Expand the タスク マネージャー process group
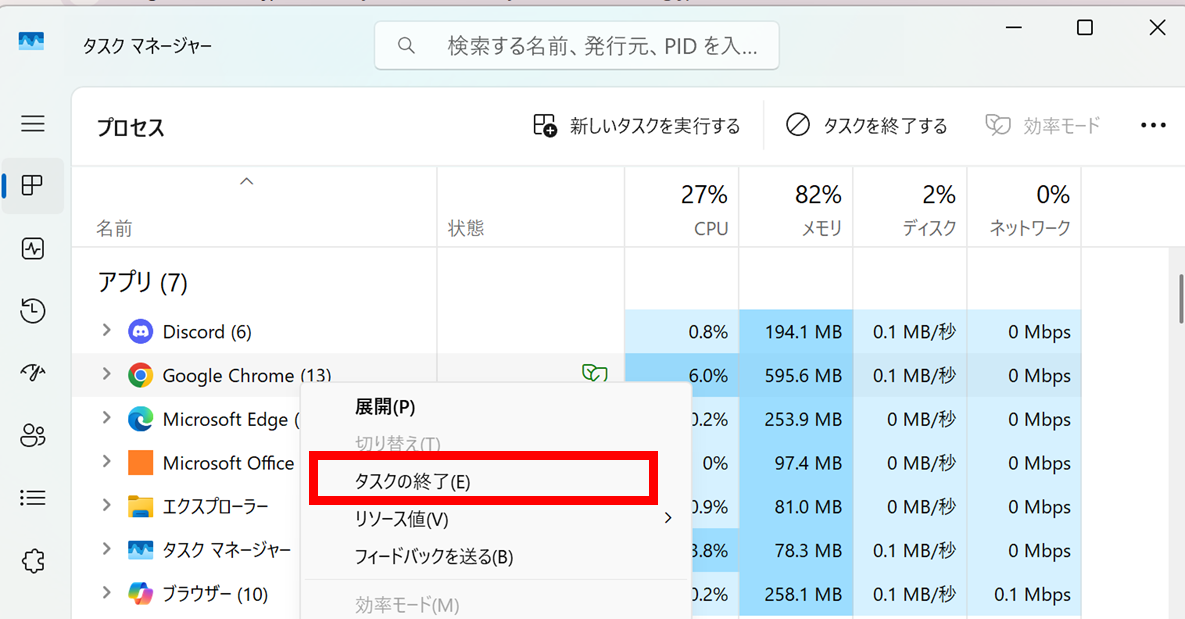 [107, 549]
